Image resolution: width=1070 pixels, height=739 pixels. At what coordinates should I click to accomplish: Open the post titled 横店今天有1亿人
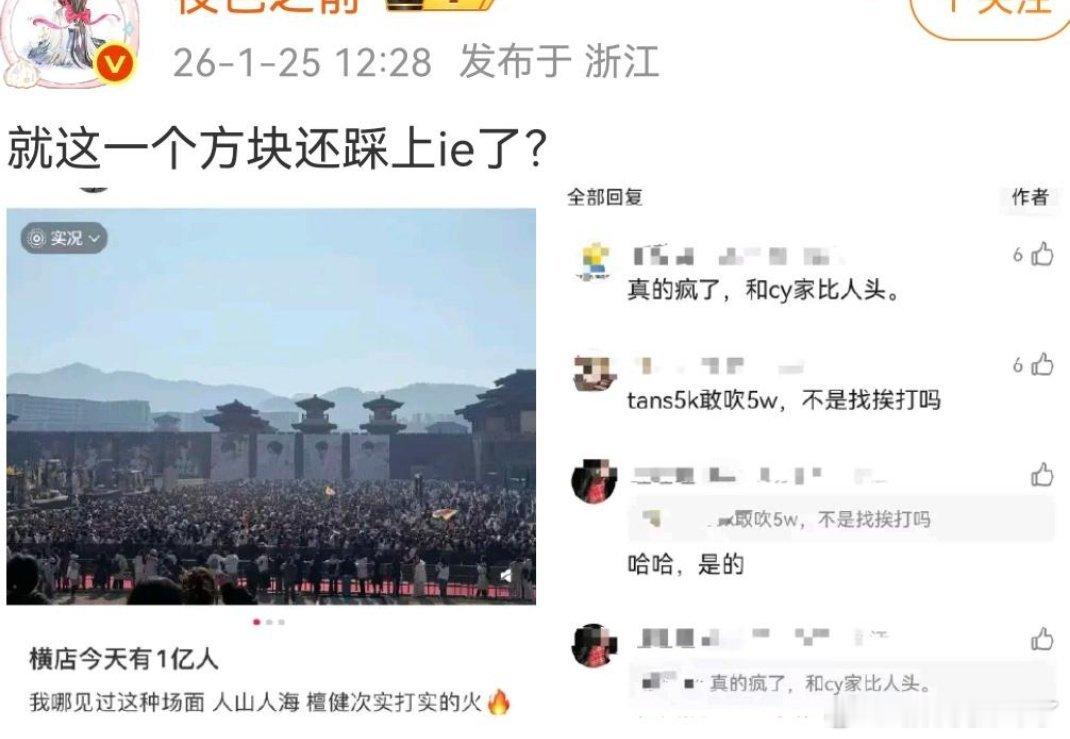tap(124, 659)
